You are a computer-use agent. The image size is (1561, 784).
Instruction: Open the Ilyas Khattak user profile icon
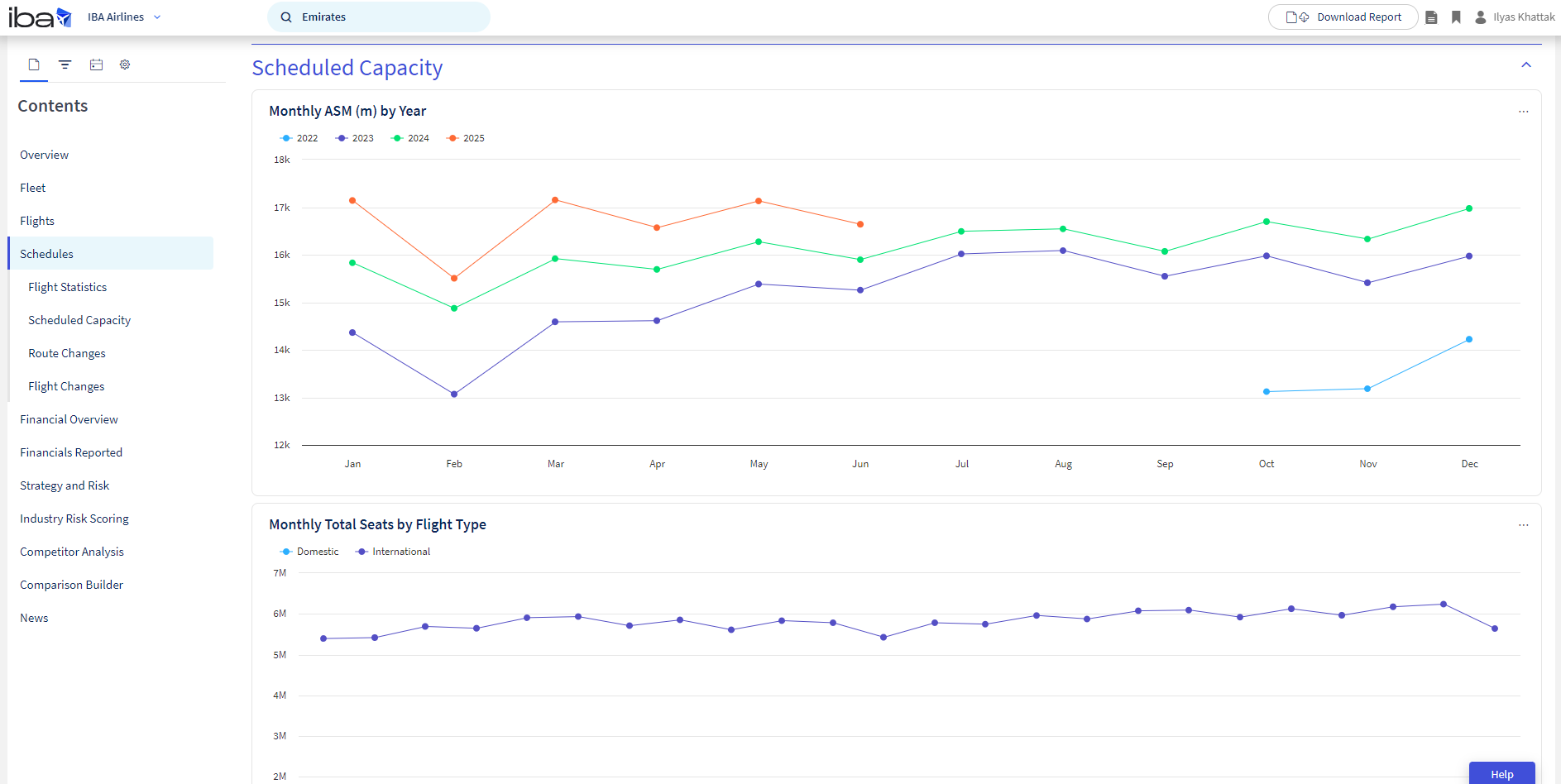click(1481, 17)
